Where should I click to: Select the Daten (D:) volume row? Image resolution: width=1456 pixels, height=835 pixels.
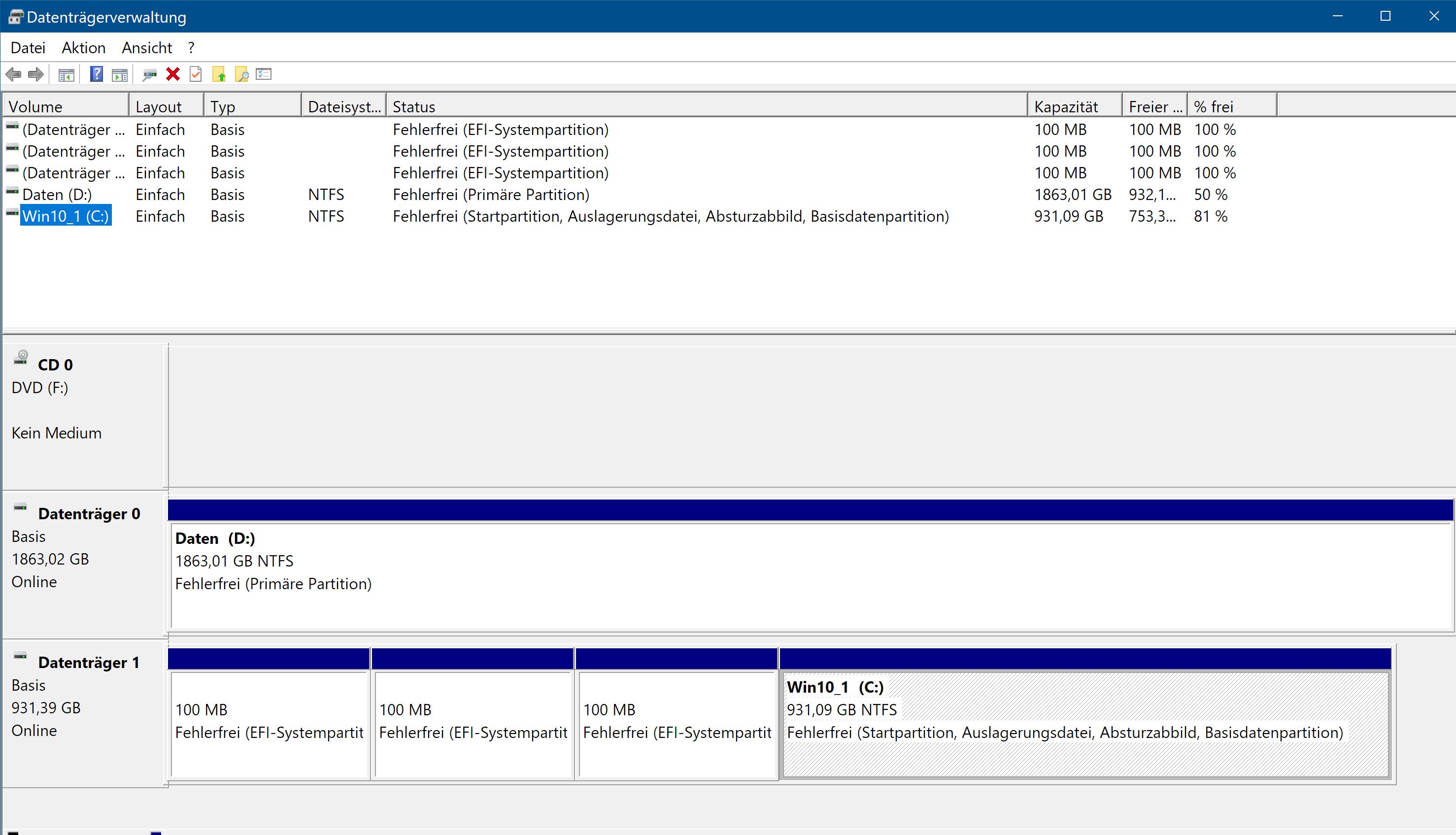(57, 195)
